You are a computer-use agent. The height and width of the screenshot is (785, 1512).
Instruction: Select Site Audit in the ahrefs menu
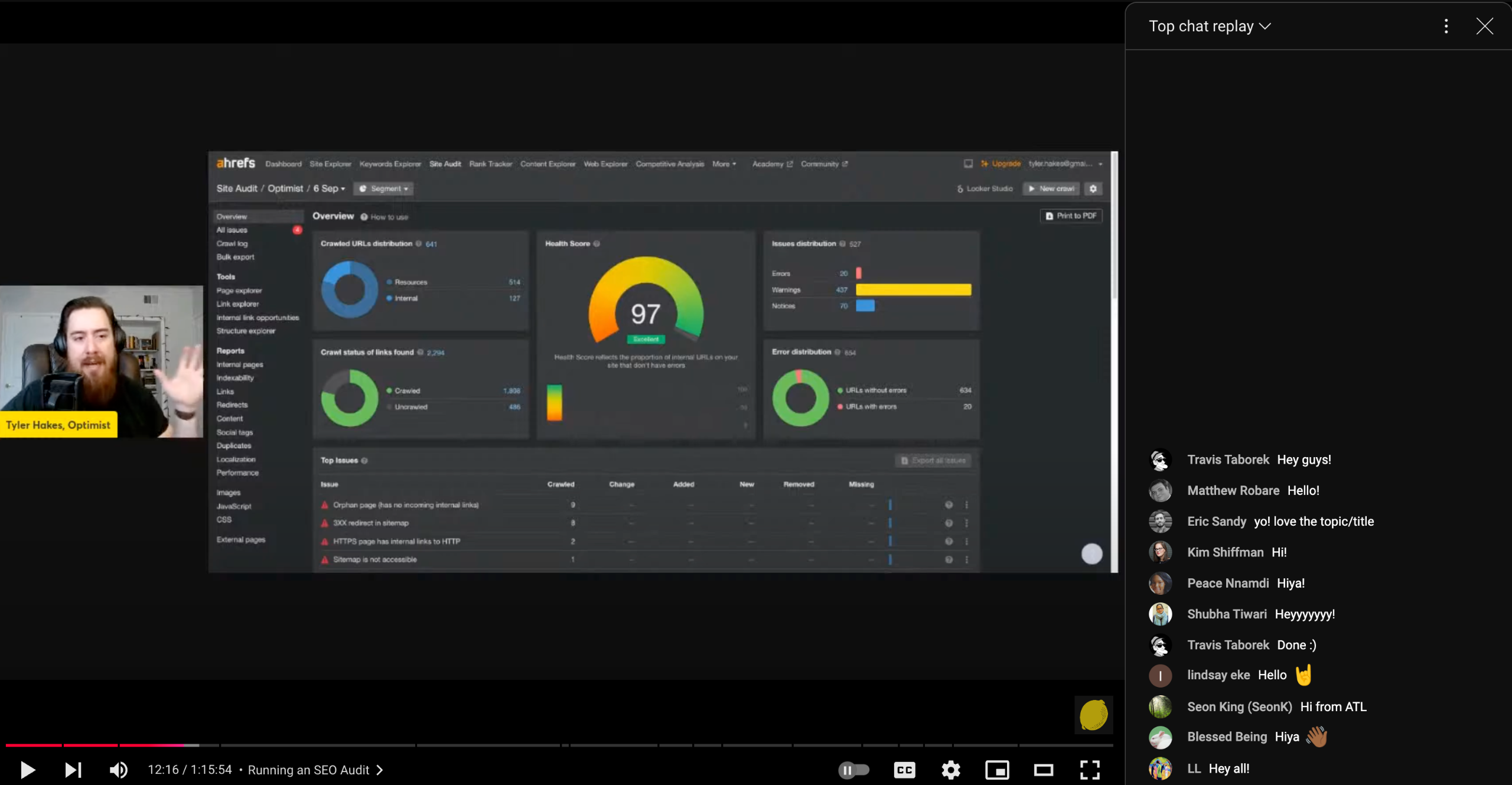pyautogui.click(x=445, y=164)
